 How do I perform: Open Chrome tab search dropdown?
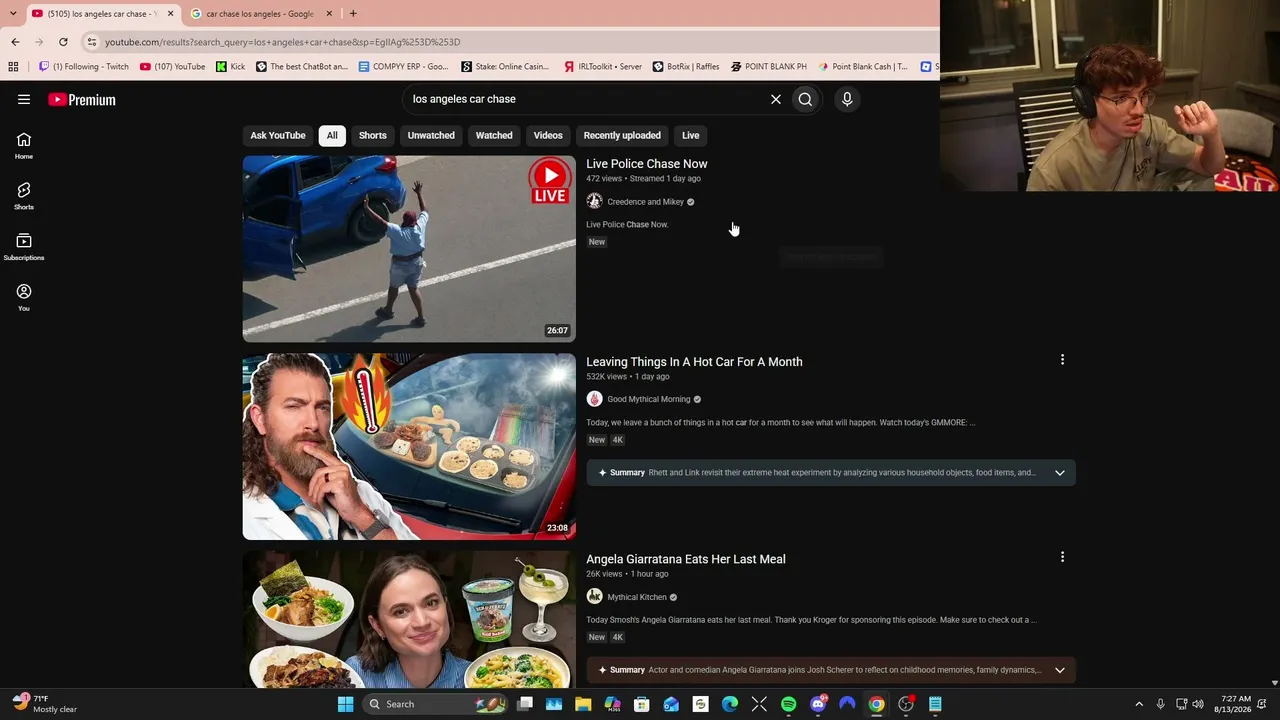click(x=13, y=13)
